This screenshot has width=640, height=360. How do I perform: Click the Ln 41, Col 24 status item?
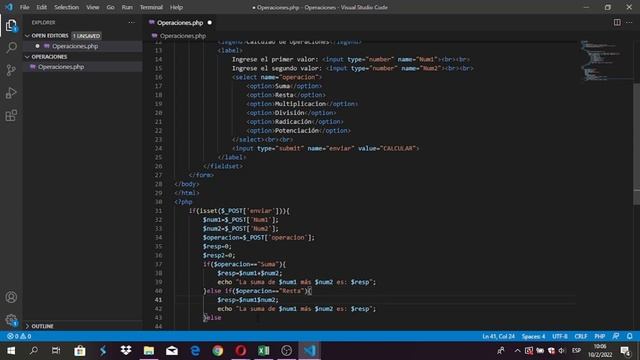(498, 336)
